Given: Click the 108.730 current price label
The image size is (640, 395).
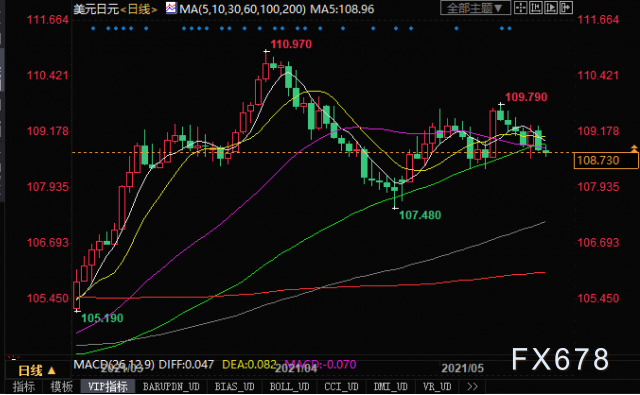Looking at the screenshot, I should (606, 160).
